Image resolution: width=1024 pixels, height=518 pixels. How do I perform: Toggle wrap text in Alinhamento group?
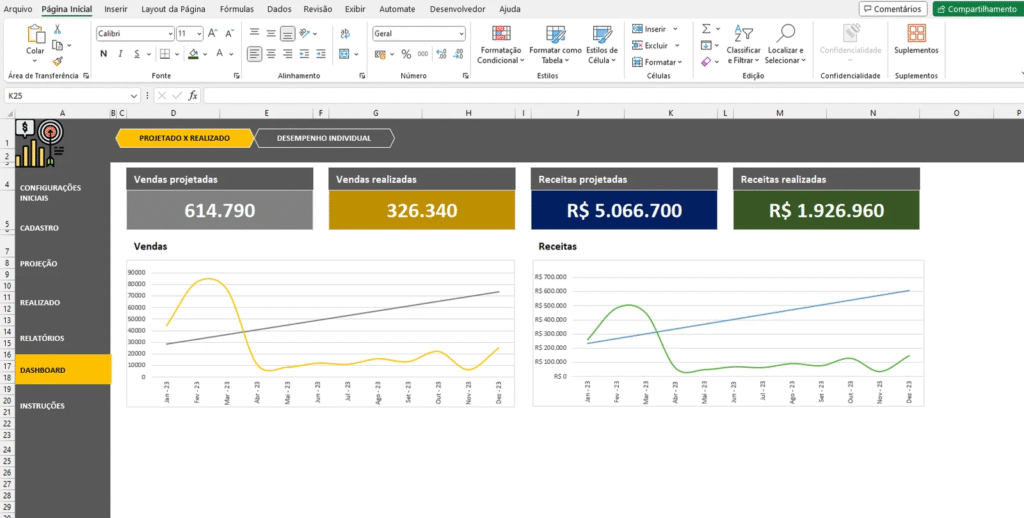pyautogui.click(x=343, y=33)
